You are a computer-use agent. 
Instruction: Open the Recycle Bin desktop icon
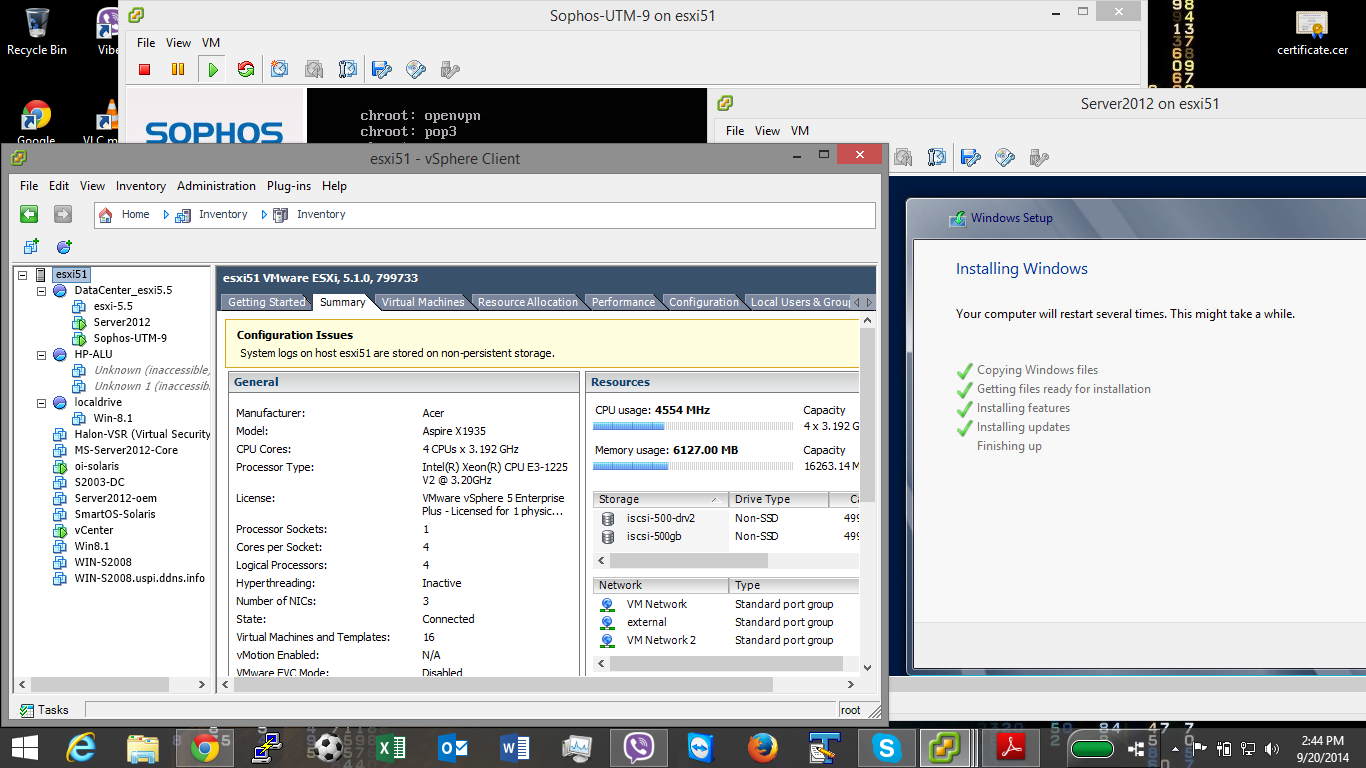coord(37,31)
